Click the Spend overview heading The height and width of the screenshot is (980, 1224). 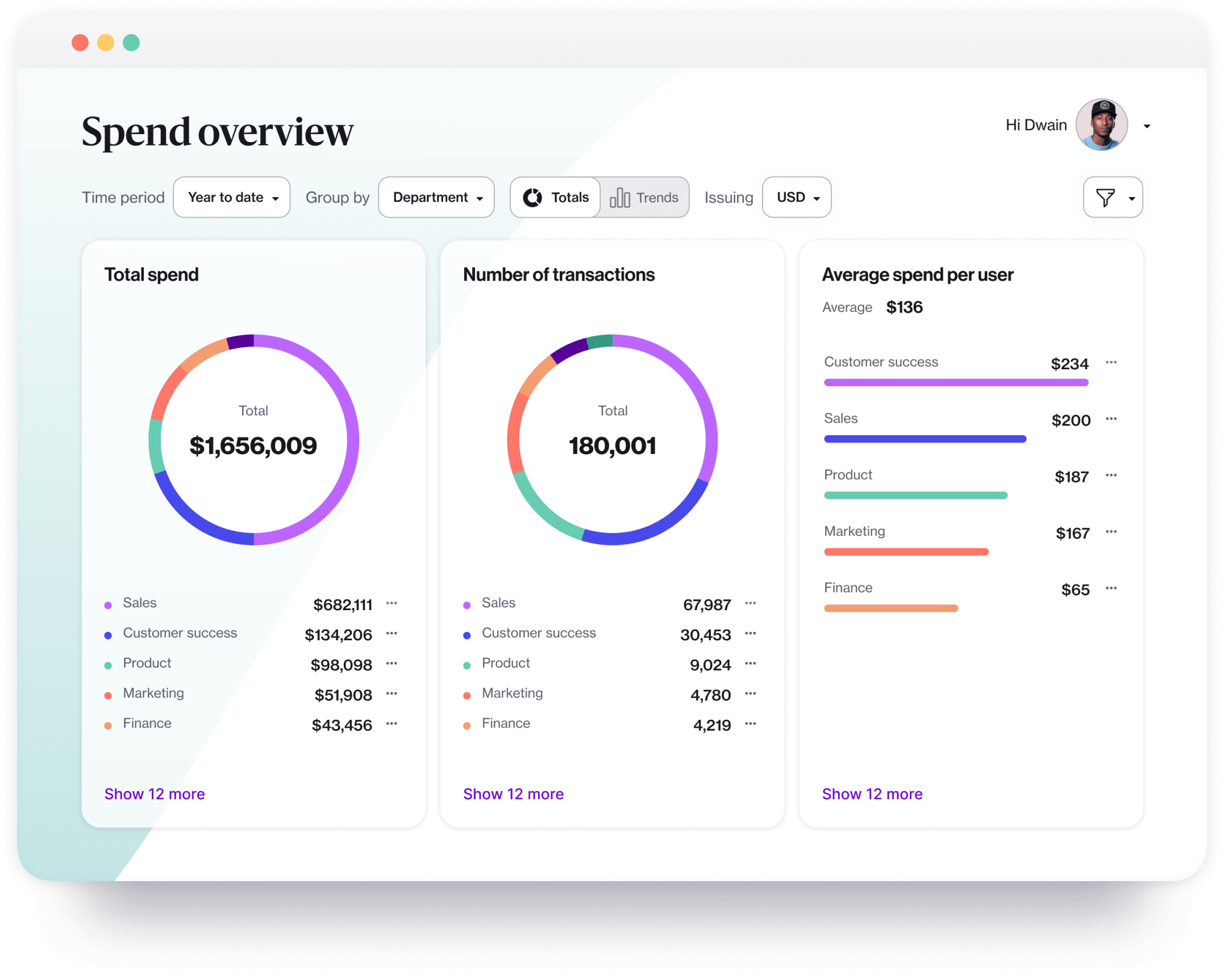pos(217,131)
